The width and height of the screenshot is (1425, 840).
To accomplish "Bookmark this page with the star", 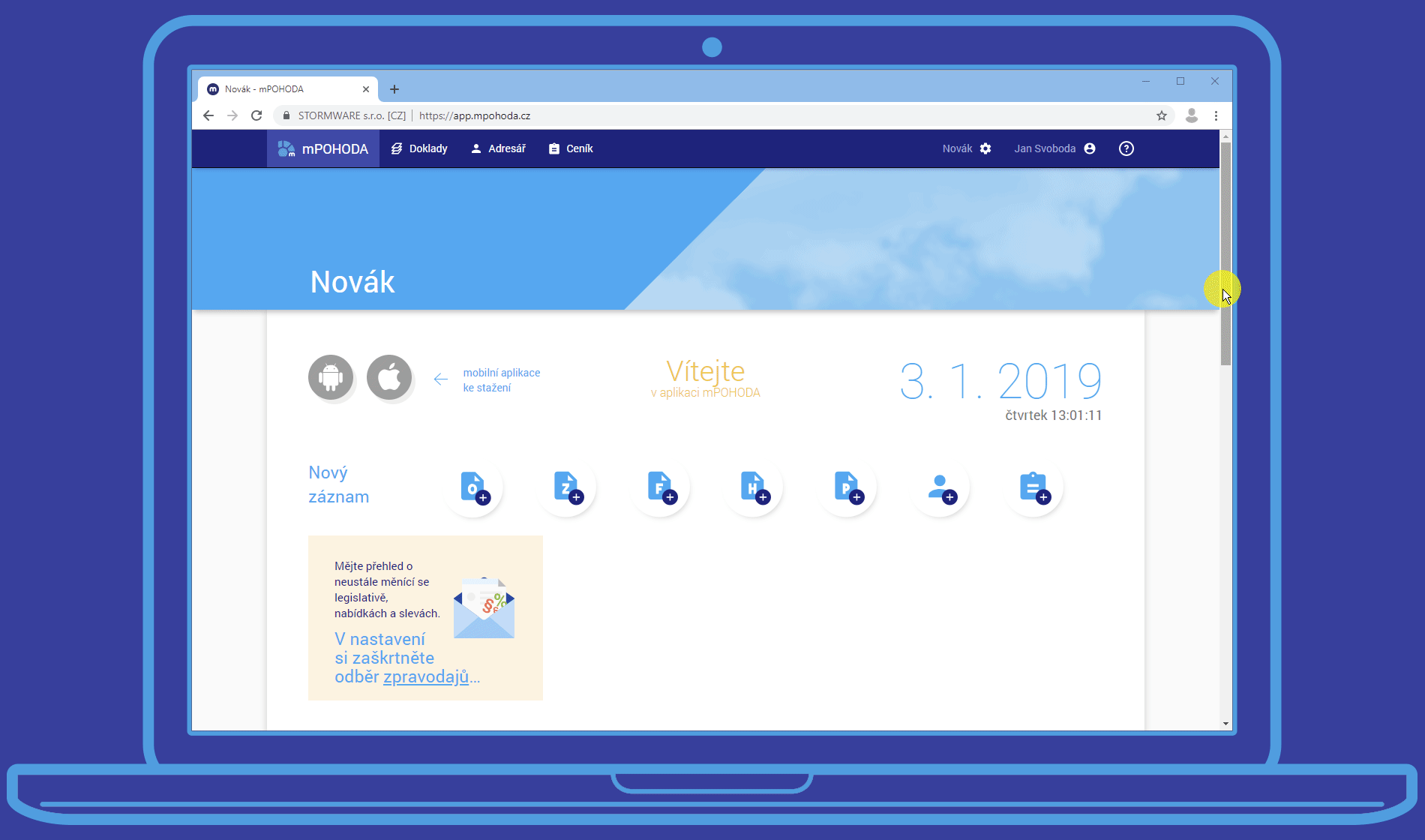I will click(1162, 115).
